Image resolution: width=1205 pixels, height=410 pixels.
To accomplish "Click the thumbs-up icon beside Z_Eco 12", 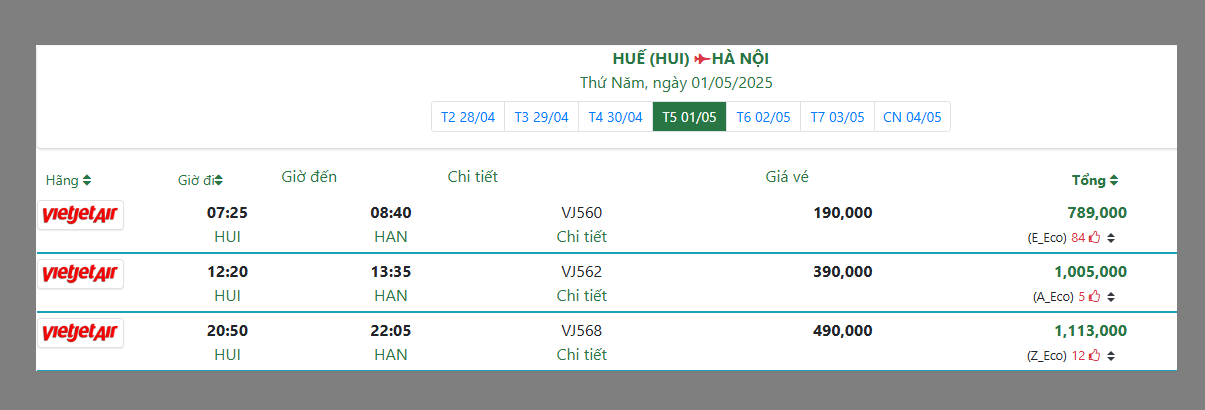I will pos(1094,356).
